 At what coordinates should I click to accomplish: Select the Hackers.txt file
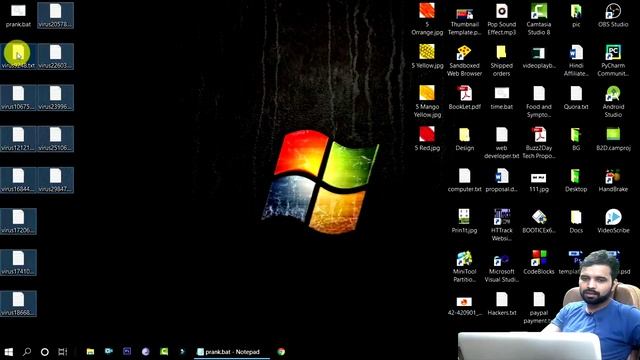pyautogui.click(x=502, y=304)
